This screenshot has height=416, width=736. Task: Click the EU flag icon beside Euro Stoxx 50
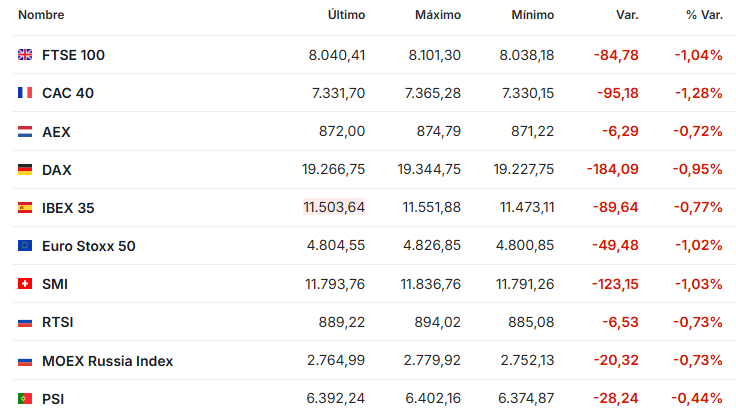point(25,246)
